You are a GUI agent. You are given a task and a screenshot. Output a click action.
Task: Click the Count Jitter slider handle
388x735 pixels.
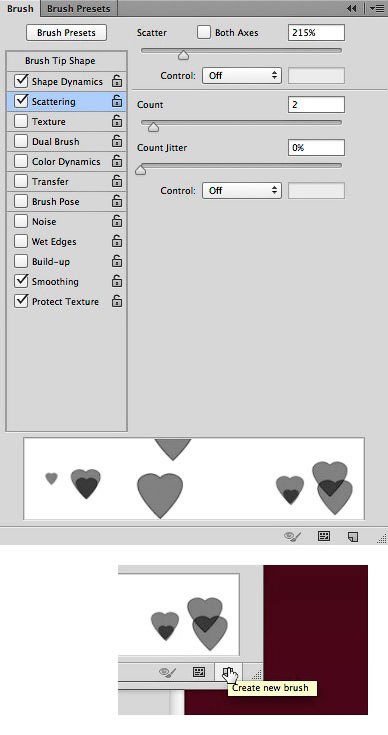[141, 170]
